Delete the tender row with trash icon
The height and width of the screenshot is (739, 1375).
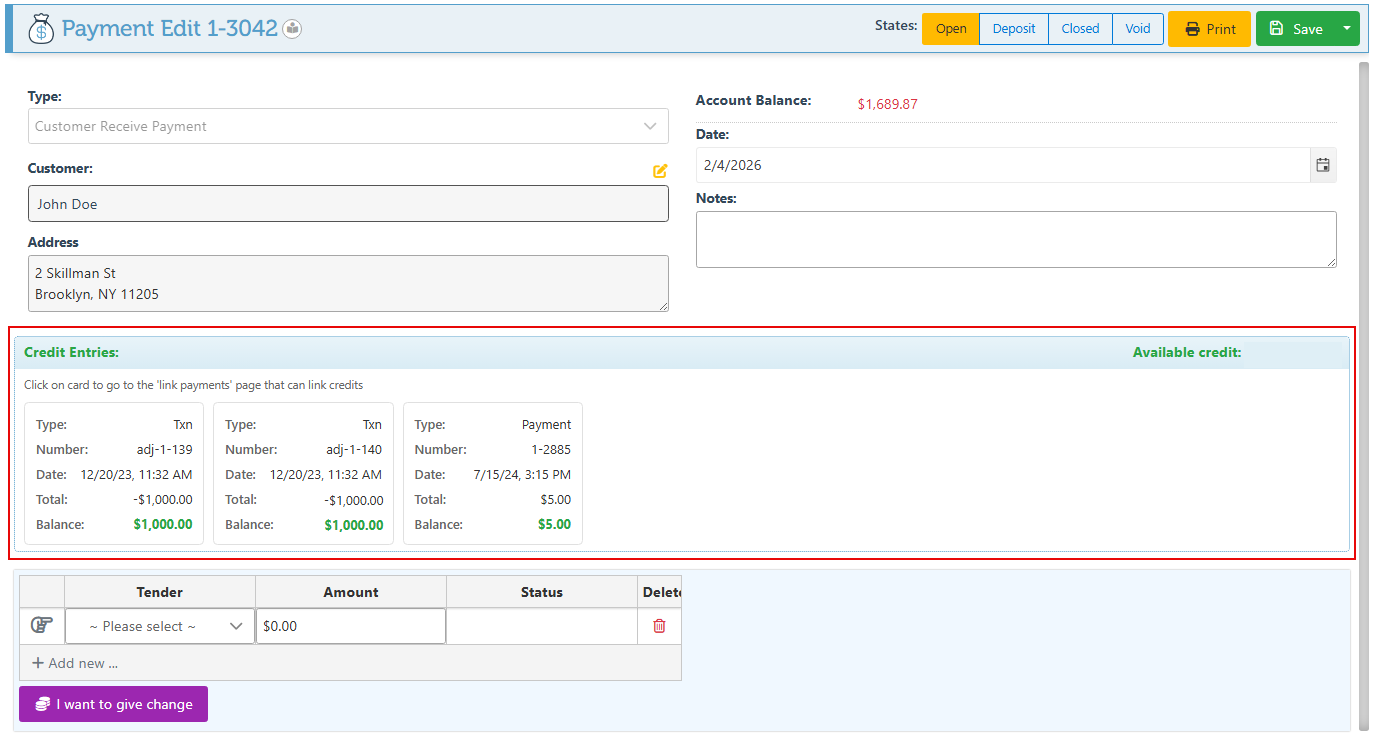pos(659,626)
